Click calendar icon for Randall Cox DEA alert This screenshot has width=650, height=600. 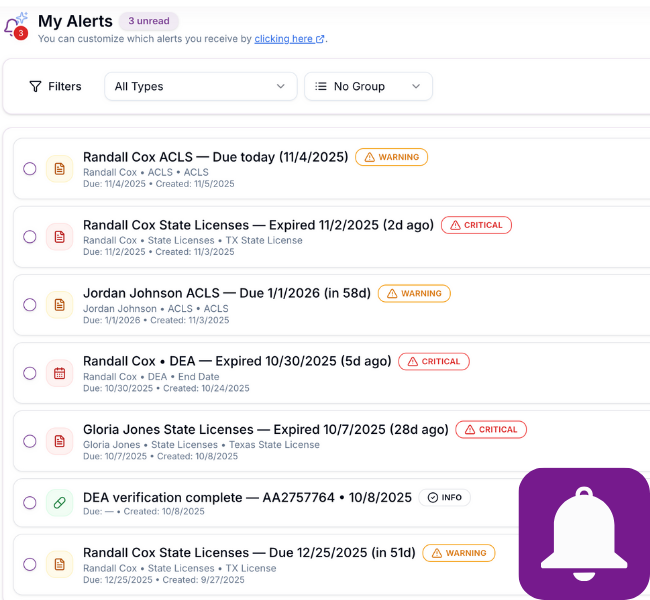59,373
